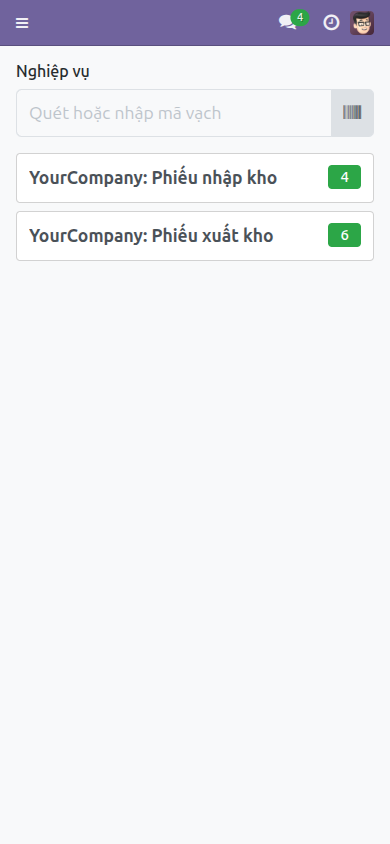Click the barcode scan icon button
This screenshot has width=390, height=844.
(352, 112)
